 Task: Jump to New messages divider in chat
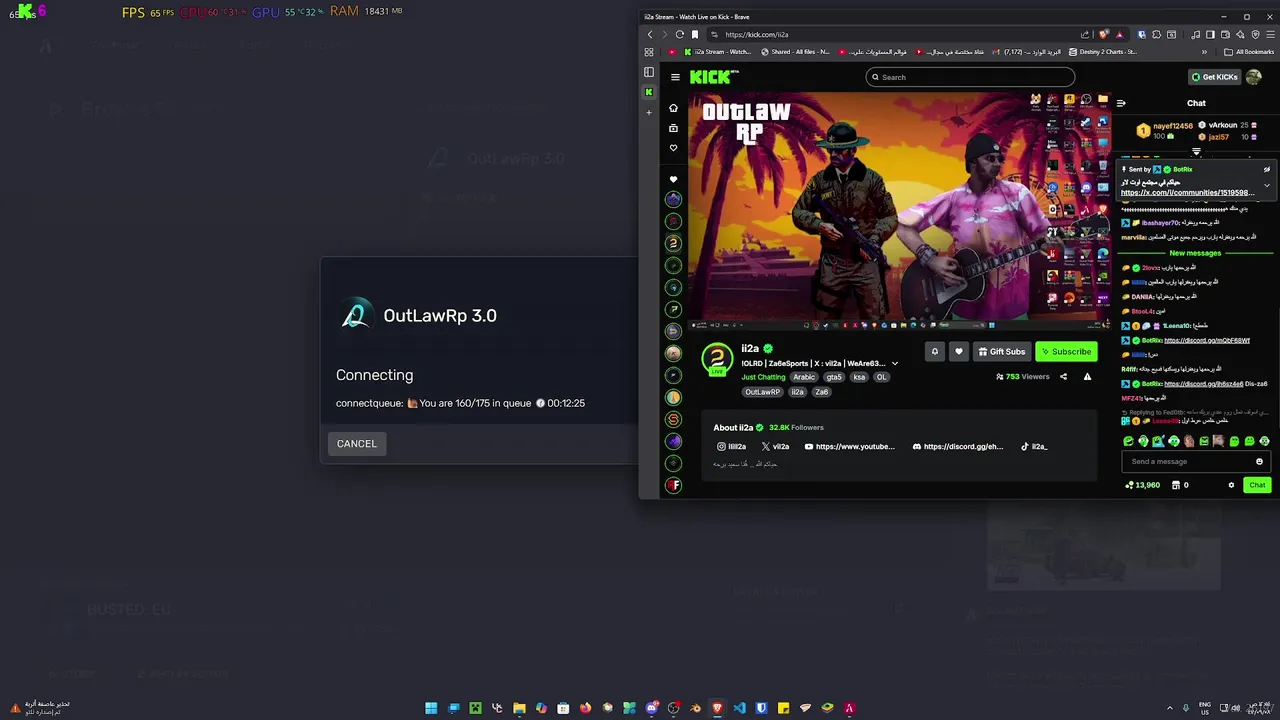[1195, 253]
